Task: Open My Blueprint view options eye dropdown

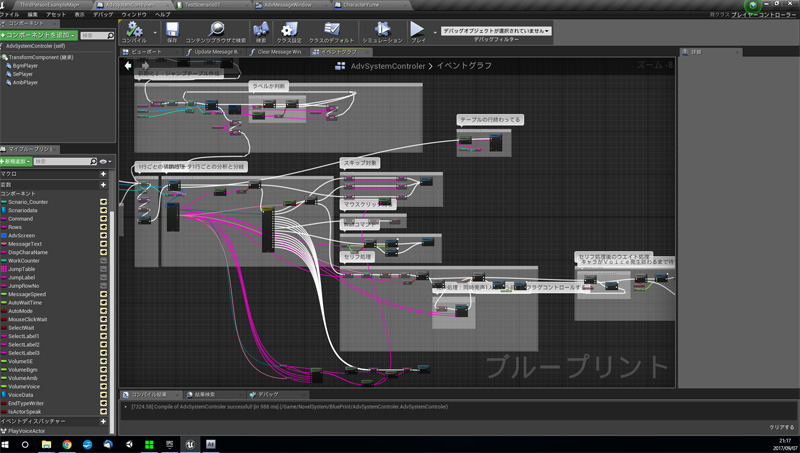Action: (x=106, y=161)
